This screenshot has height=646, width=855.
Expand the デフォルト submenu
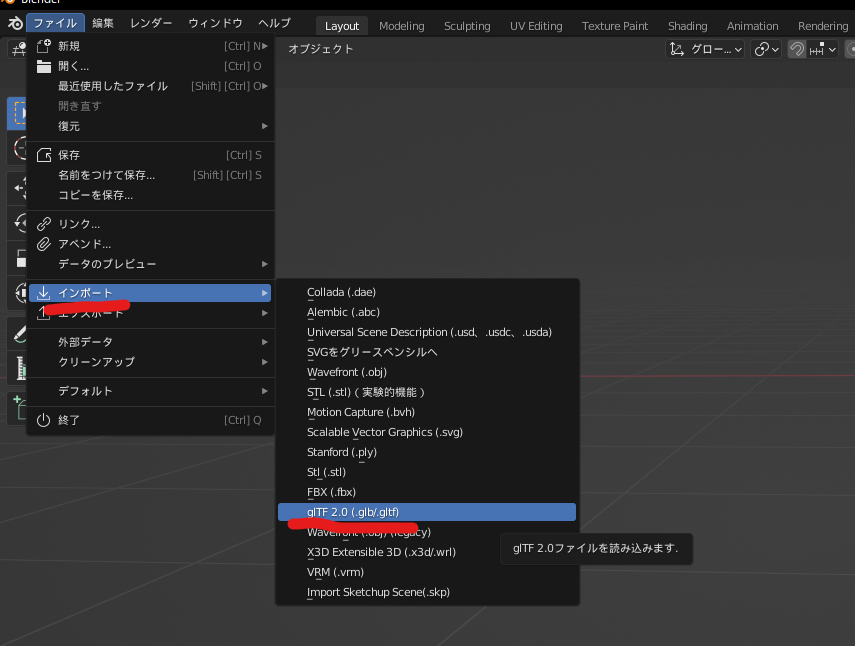[150, 391]
